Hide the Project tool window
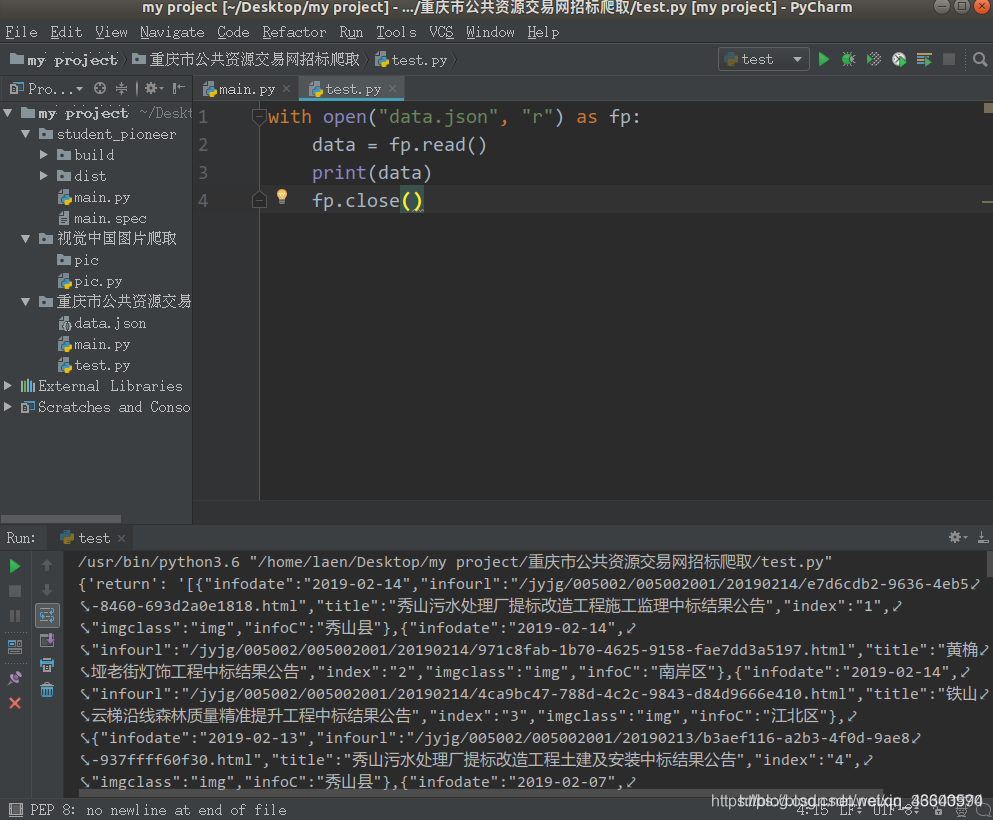Viewport: 993px width, 820px height. (179, 88)
